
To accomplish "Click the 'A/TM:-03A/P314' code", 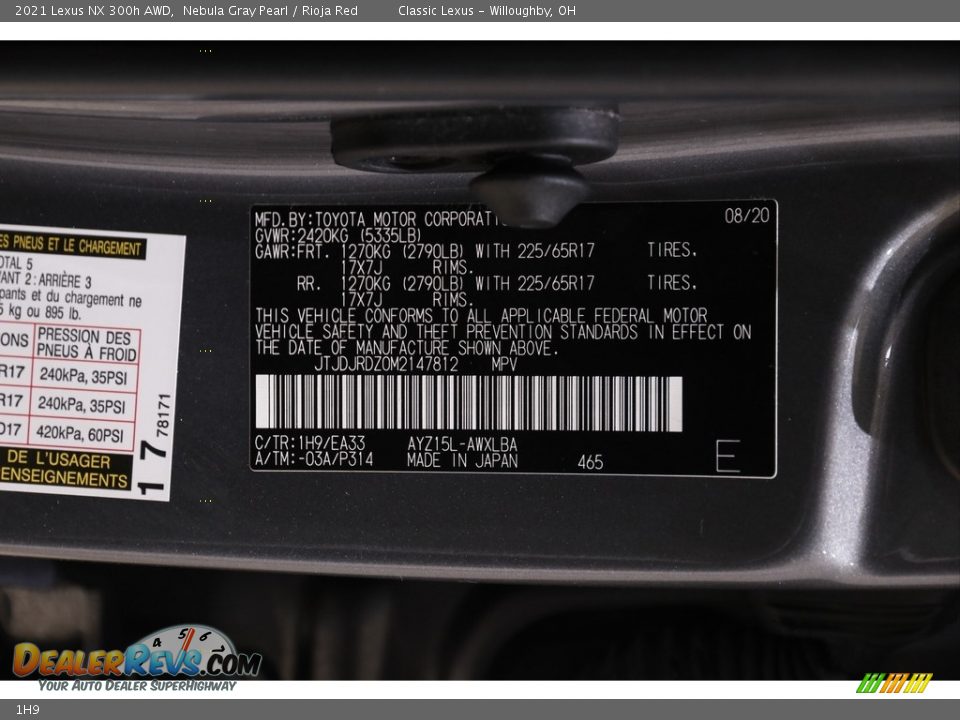I will point(314,459).
